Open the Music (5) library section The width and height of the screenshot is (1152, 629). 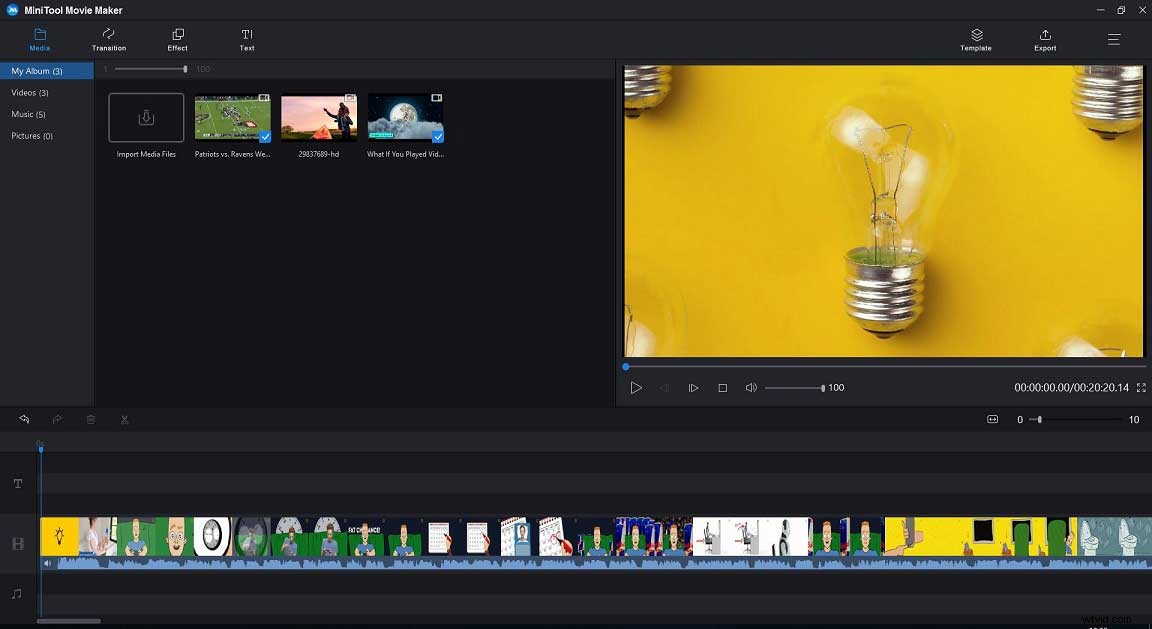(28, 114)
